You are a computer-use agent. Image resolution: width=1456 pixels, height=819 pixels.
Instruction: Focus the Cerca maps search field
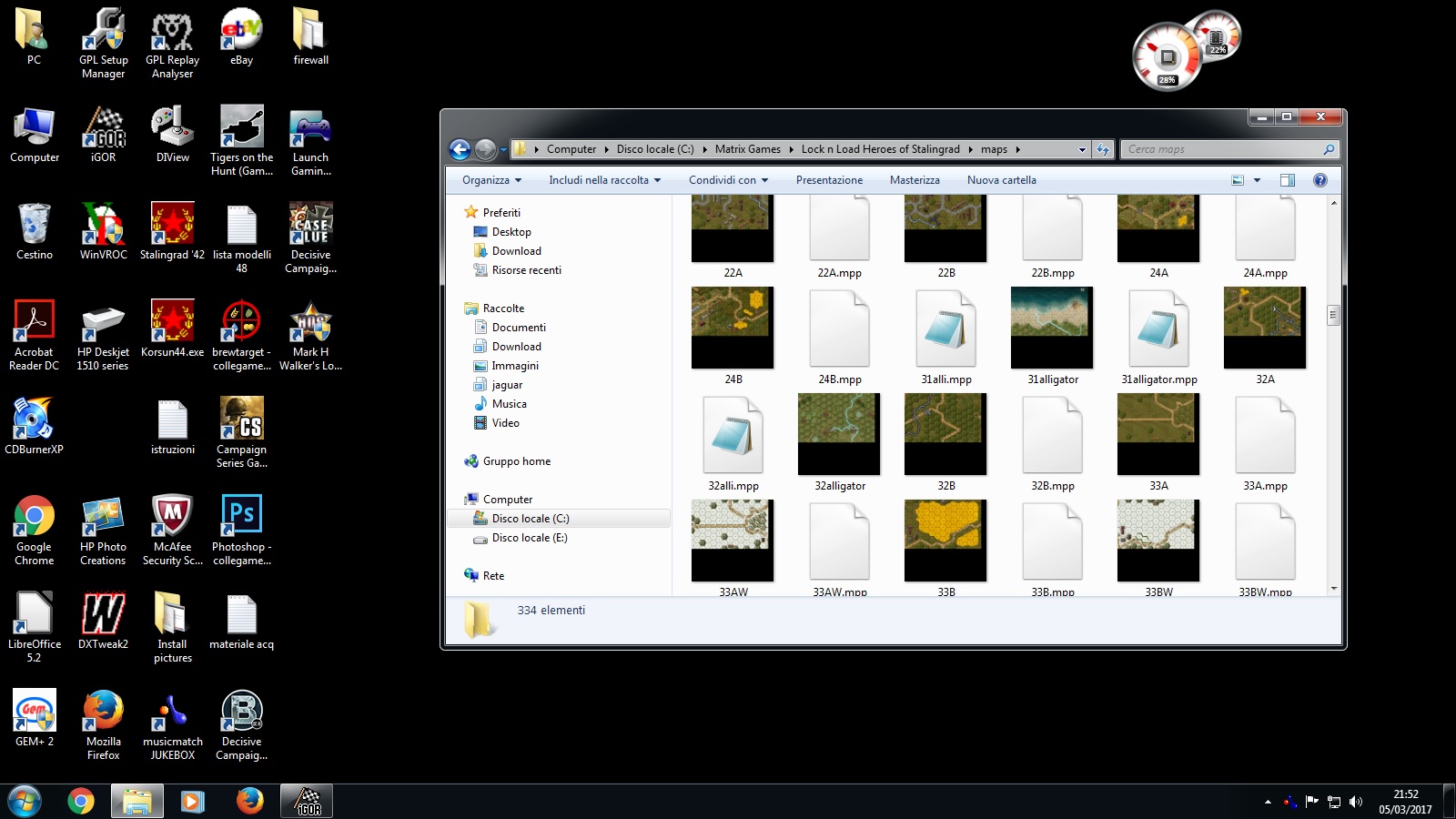1230,149
